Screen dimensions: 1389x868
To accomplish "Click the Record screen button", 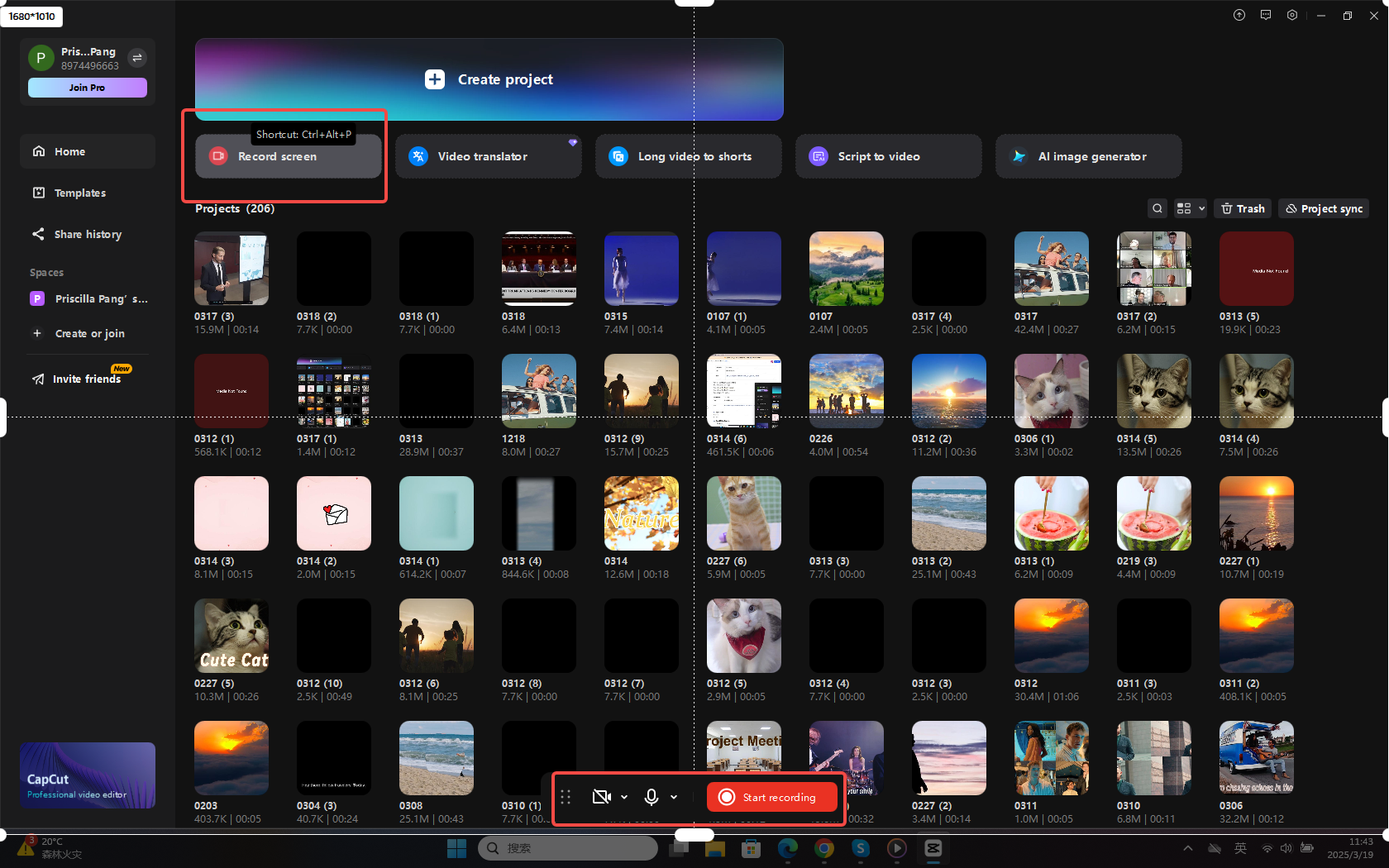I will tap(289, 156).
